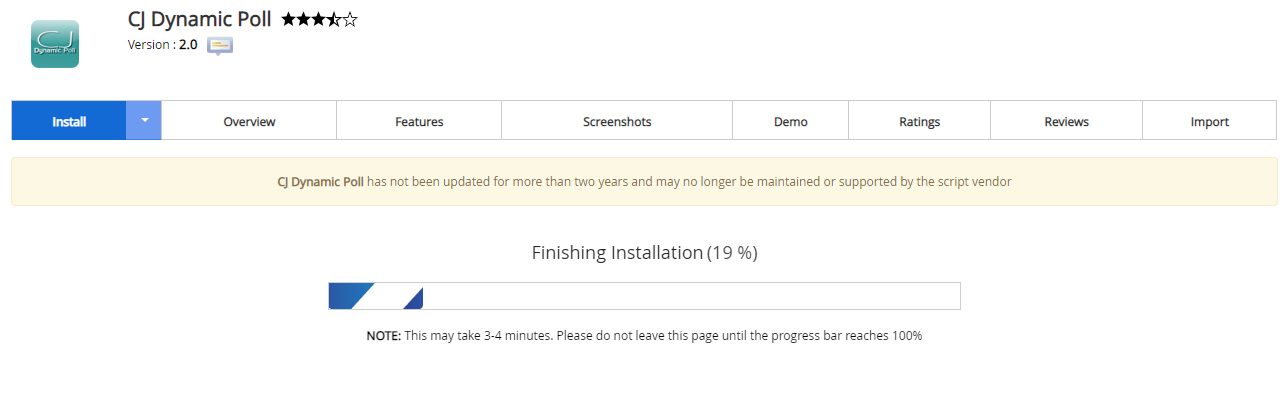Screen dimensions: 1284x402
Task: Switch to the Overview tab
Action: pos(249,121)
